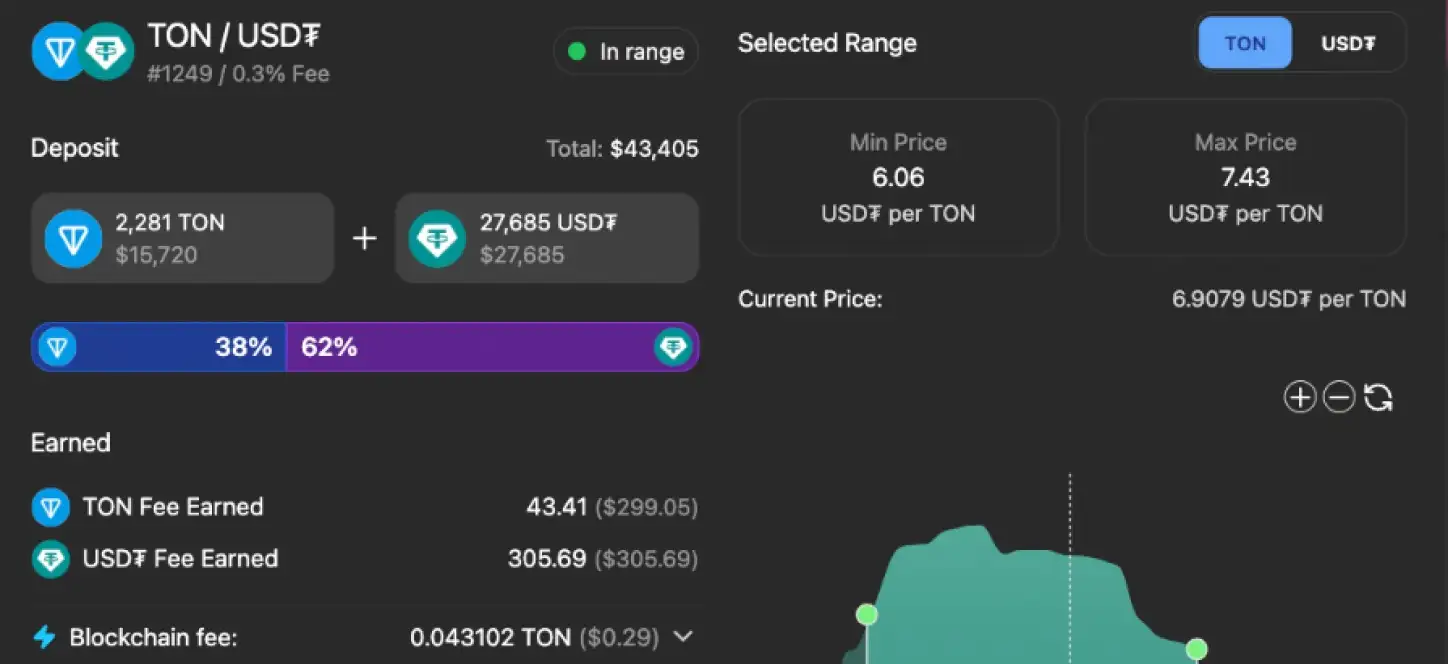Click the USD₮ Fee Earned icon
The width and height of the screenshot is (1448, 664).
coord(50,559)
